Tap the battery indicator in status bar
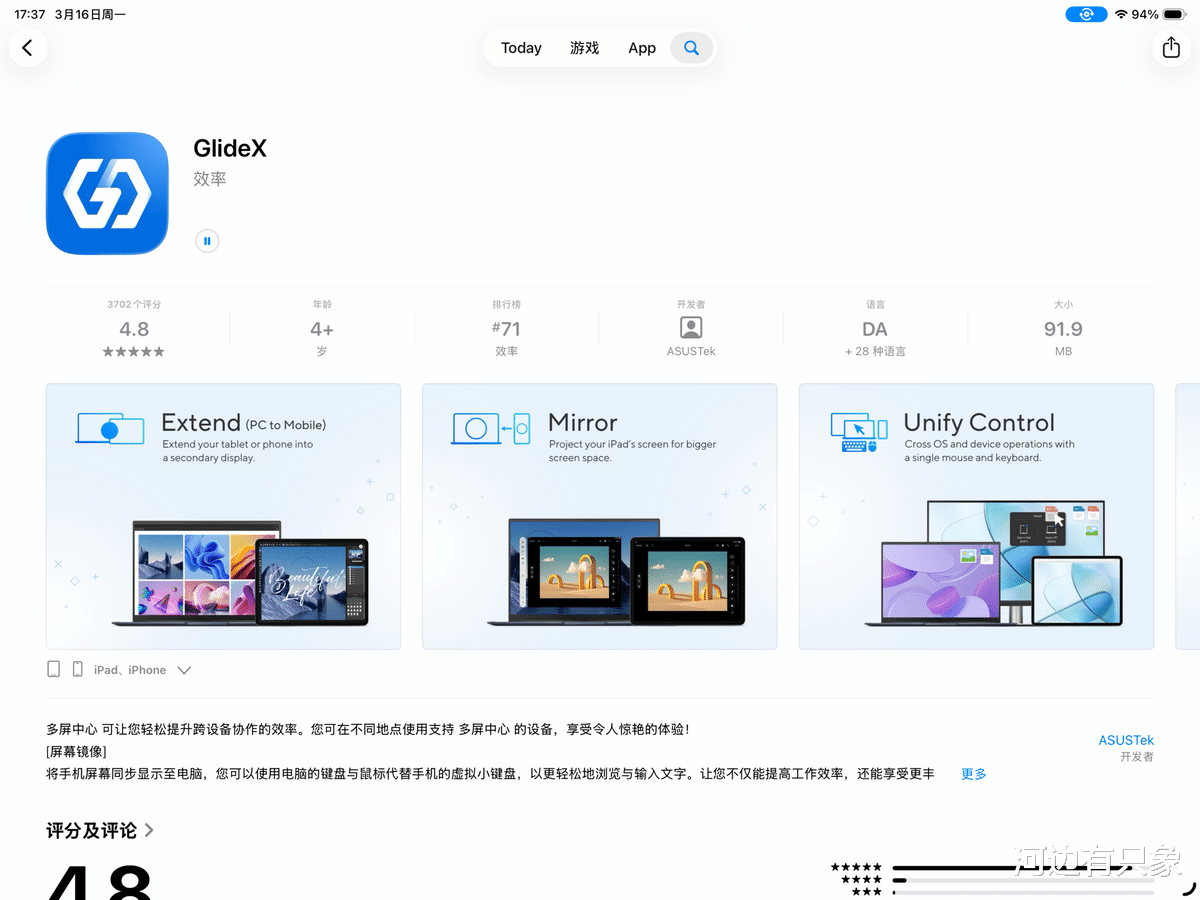Screen dimensions: 1200x900 click(x=1174, y=14)
